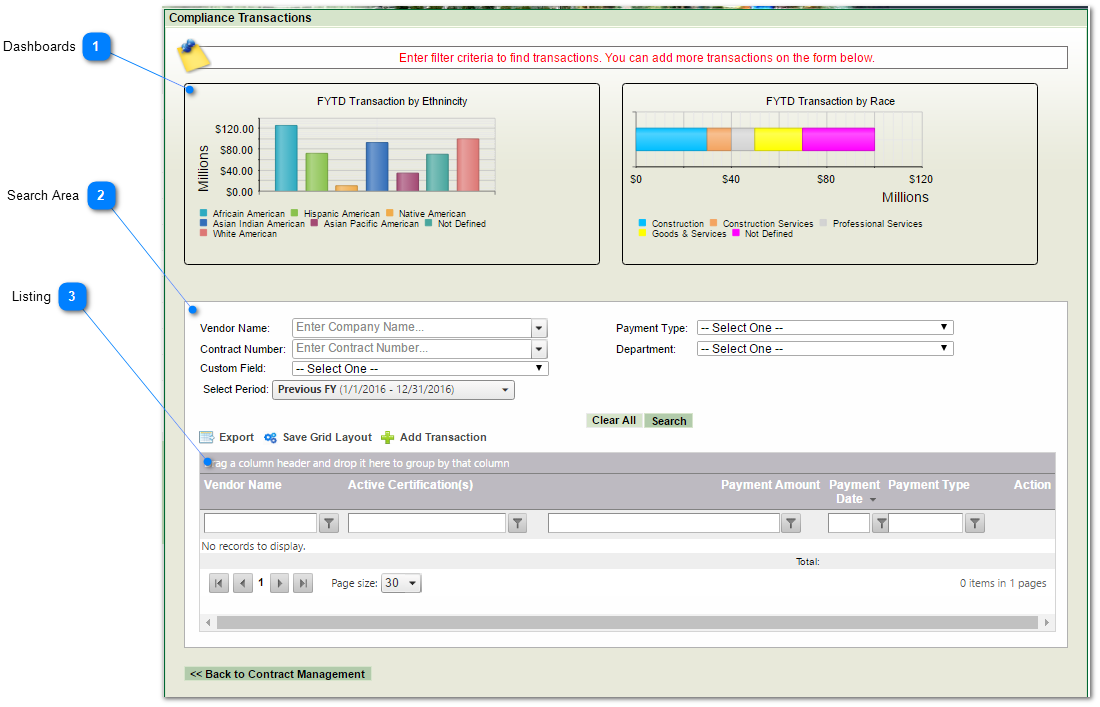Click filter icon for Payment Type column
This screenshot has height=707, width=1100.
click(x=975, y=523)
